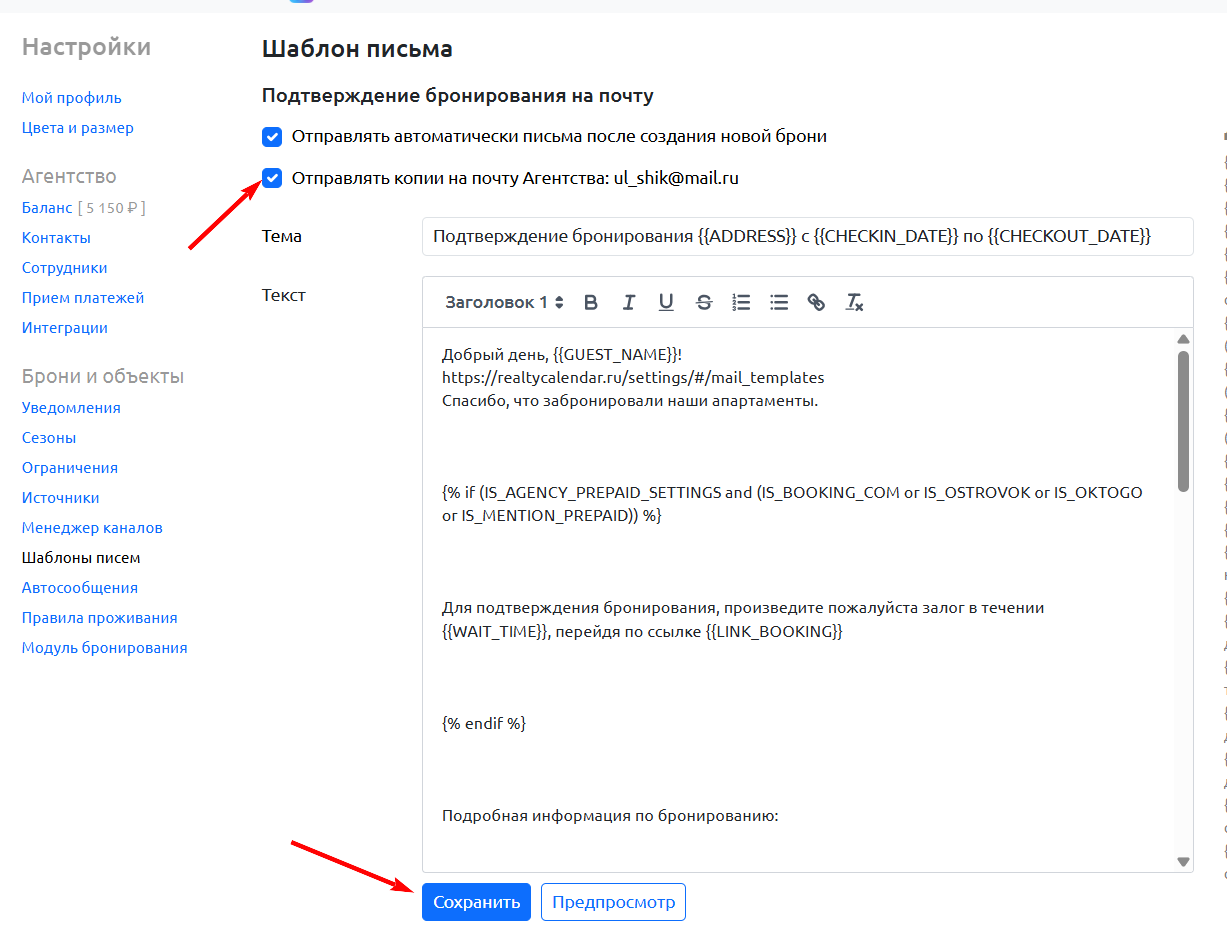Image resolution: width=1227 pixels, height=931 pixels.
Task: Open Цвета и размер settings
Action: 78,128
